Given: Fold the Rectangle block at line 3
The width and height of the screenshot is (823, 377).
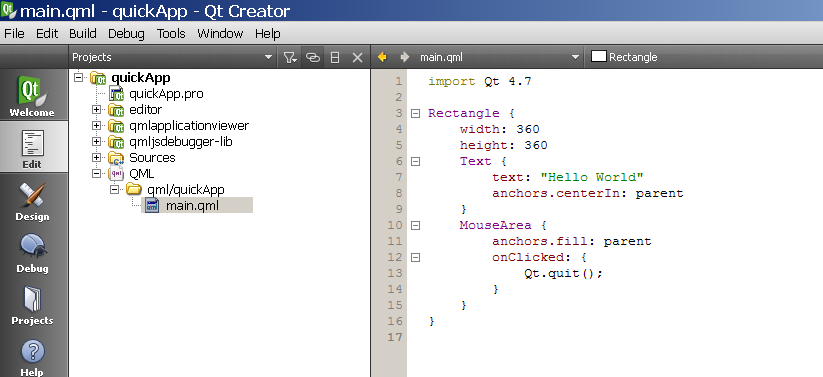Looking at the screenshot, I should [x=415, y=113].
